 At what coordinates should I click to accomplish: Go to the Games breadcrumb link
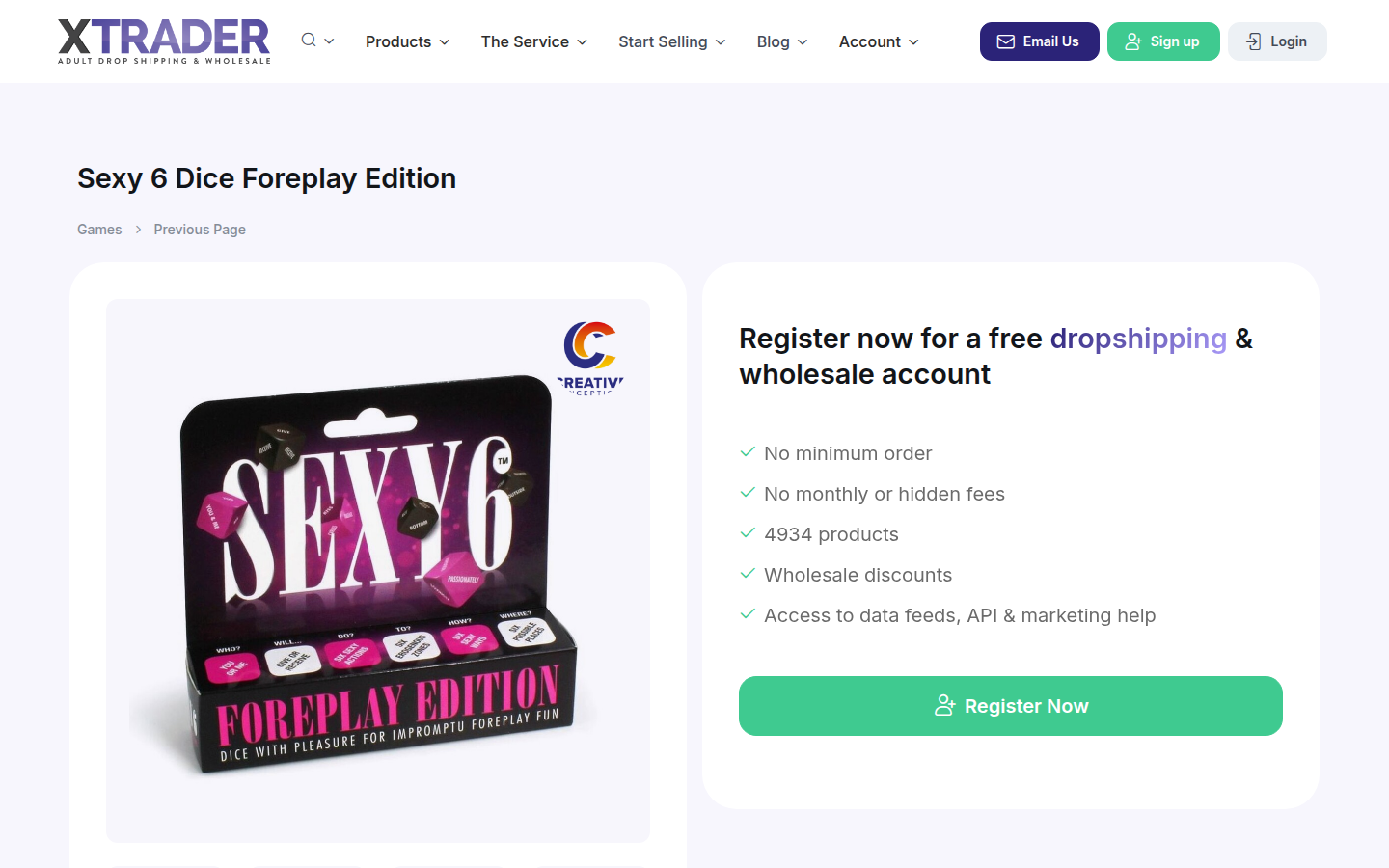[99, 230]
